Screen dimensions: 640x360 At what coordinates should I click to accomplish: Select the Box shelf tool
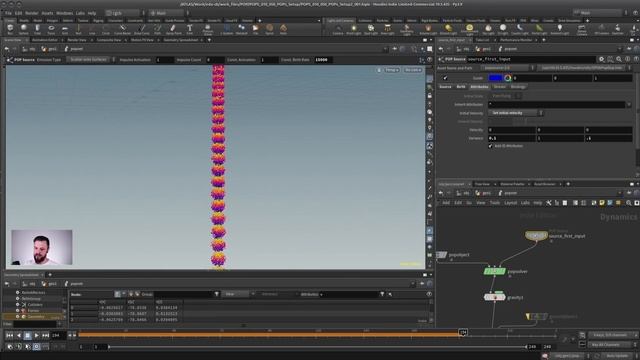pyautogui.click(x=10, y=29)
